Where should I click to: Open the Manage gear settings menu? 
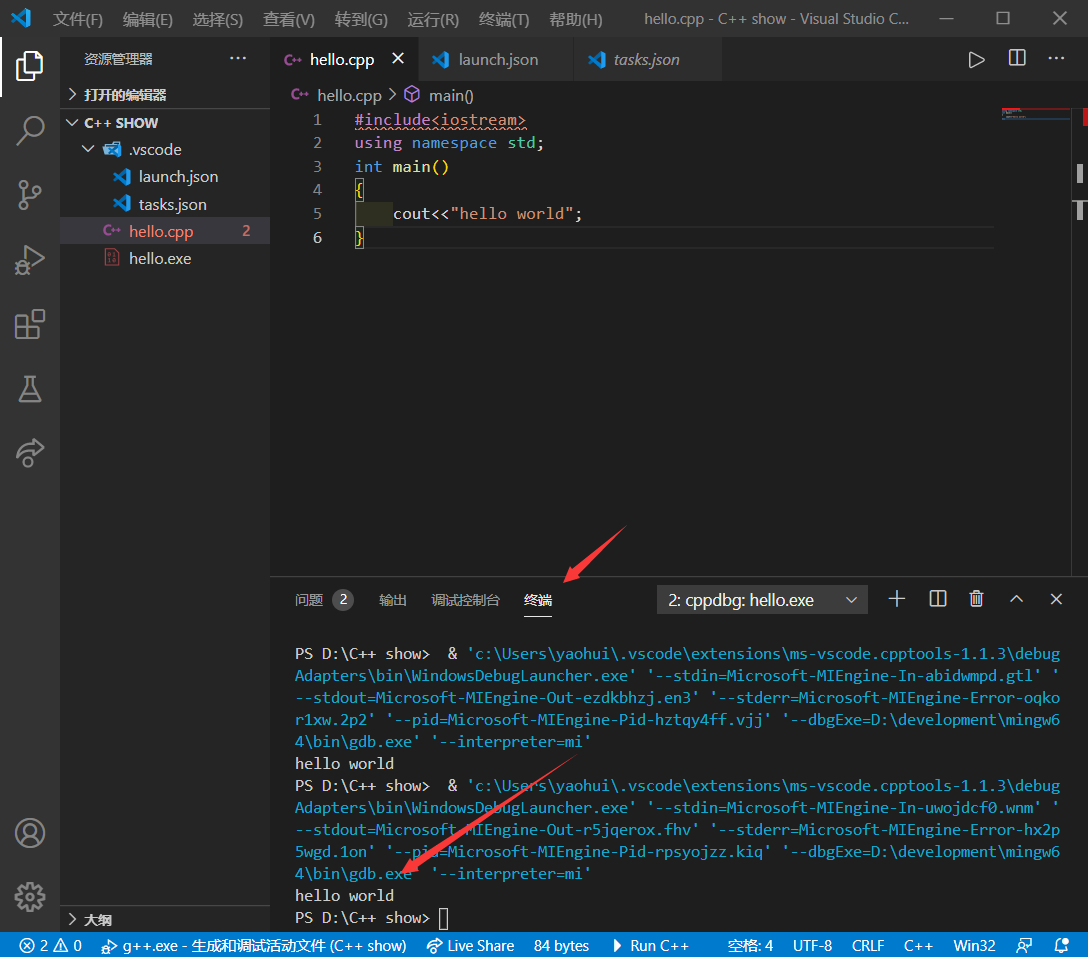pyautogui.click(x=30, y=897)
